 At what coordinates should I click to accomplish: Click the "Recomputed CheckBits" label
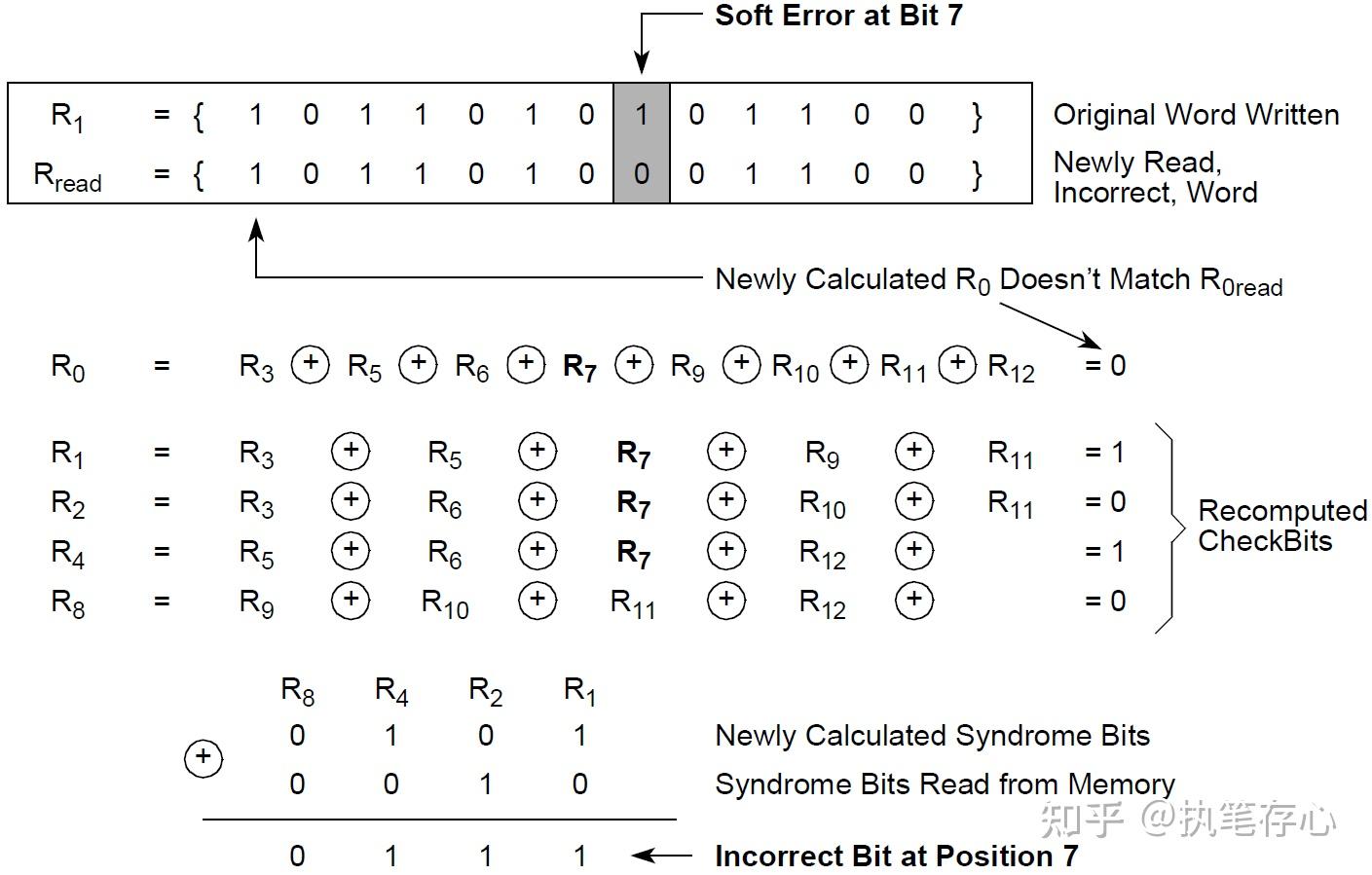coord(1281,526)
